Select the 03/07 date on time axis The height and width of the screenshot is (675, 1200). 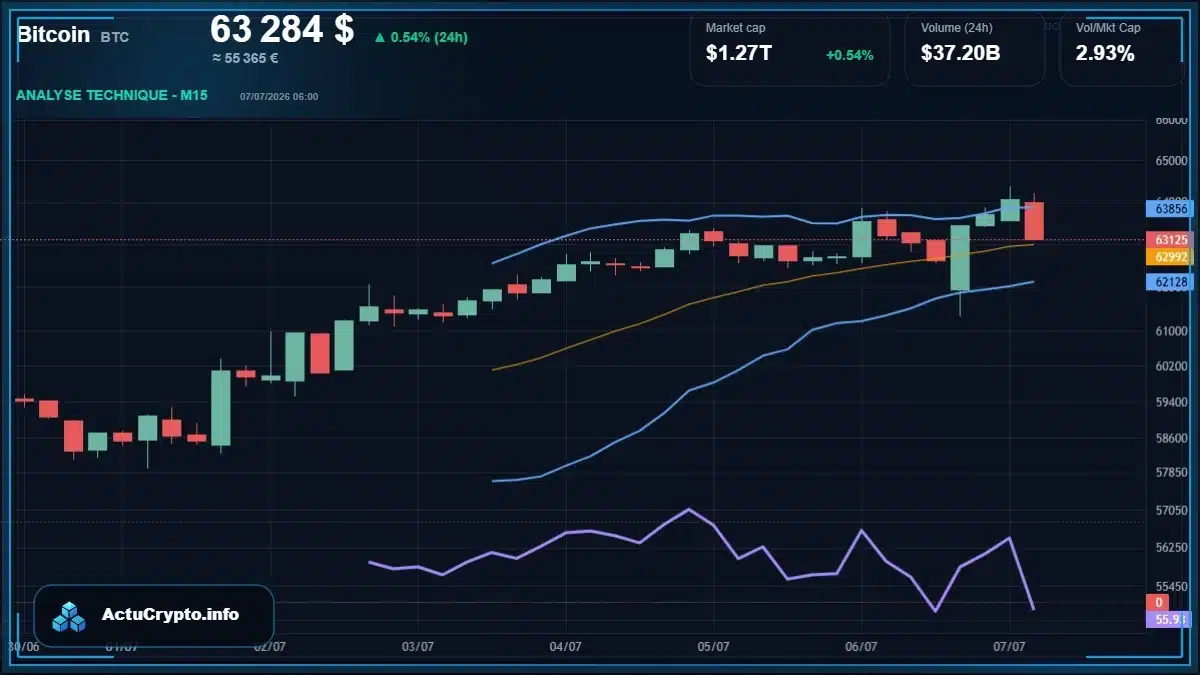click(x=417, y=647)
